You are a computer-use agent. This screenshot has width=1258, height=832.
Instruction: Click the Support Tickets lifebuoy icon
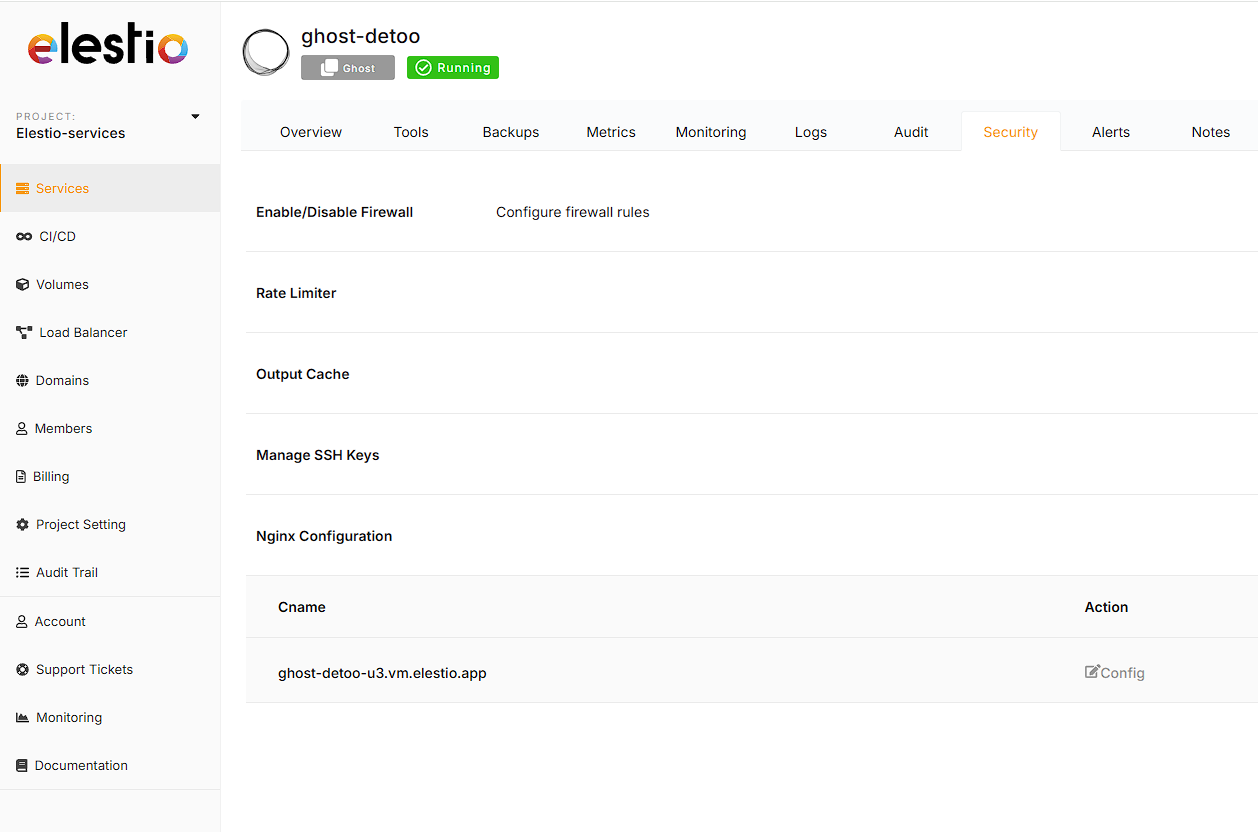(23, 670)
